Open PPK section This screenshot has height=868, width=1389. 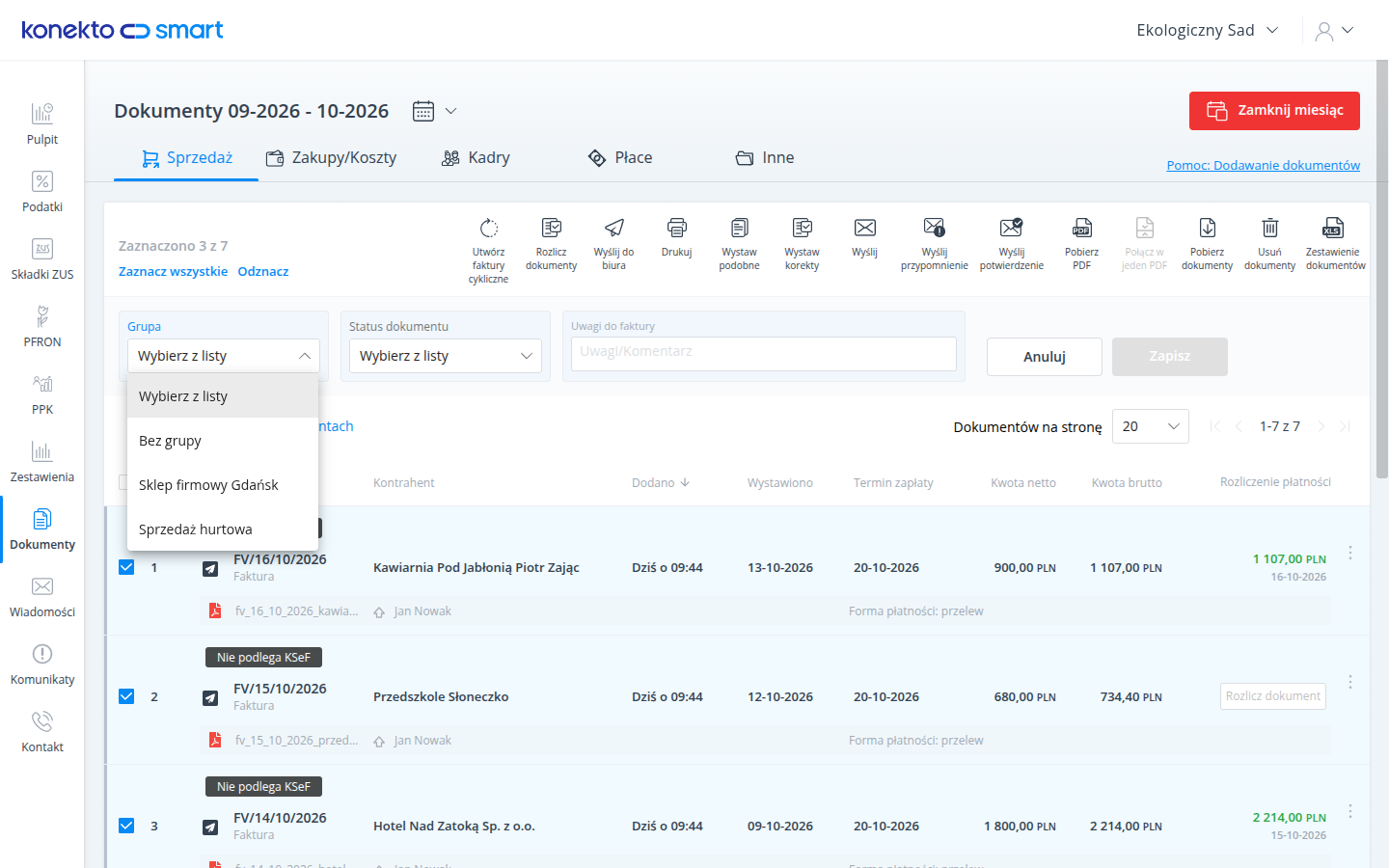[42, 394]
